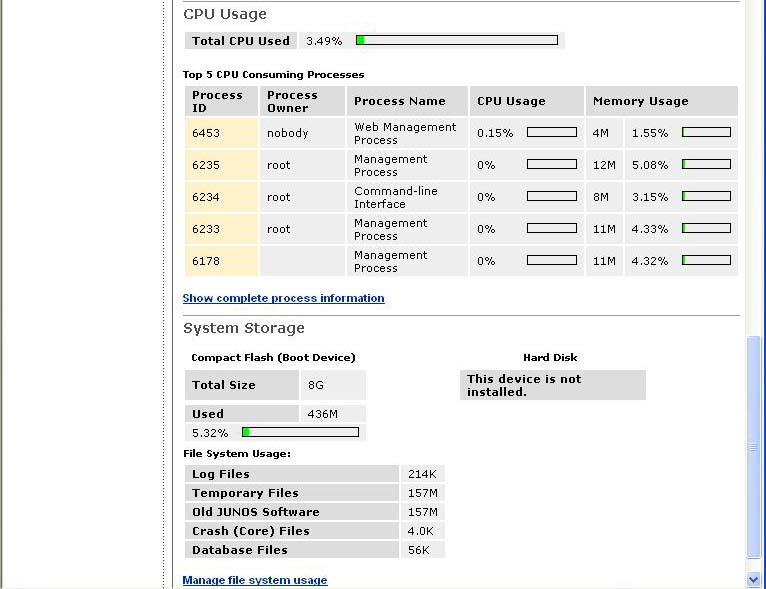Image resolution: width=766 pixels, height=589 pixels.
Task: Click the Manage file system usage link
Action: click(254, 580)
